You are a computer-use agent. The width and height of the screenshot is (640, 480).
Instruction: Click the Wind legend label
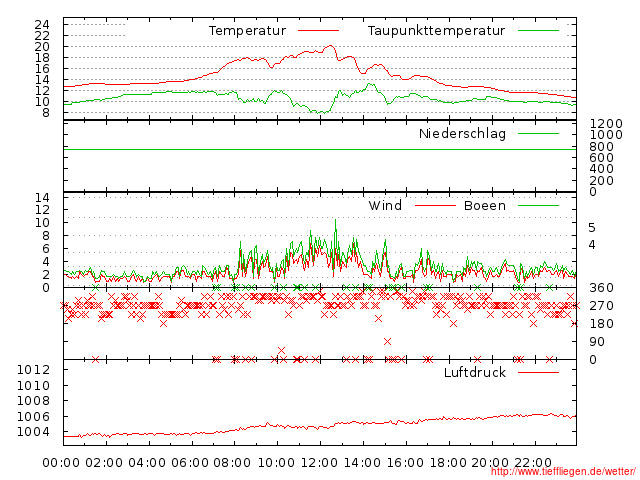[x=385, y=205]
